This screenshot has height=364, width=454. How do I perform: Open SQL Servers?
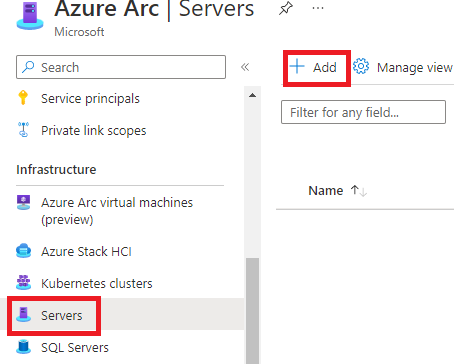pyautogui.click(x=75, y=347)
